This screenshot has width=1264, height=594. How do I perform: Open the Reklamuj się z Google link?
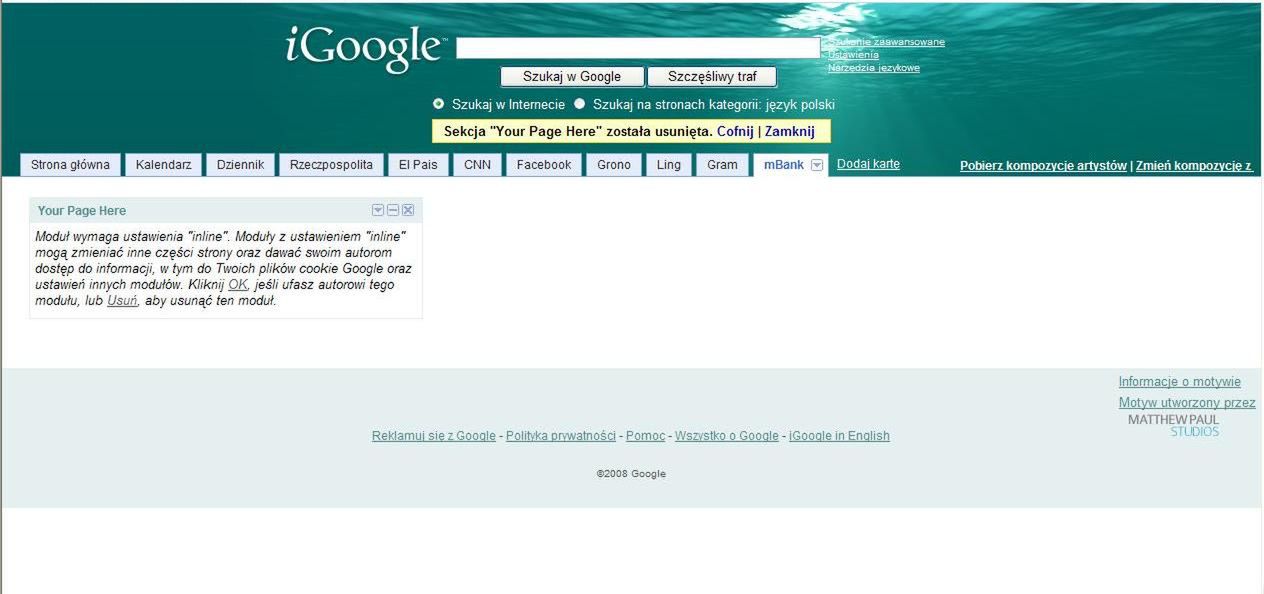pos(434,436)
